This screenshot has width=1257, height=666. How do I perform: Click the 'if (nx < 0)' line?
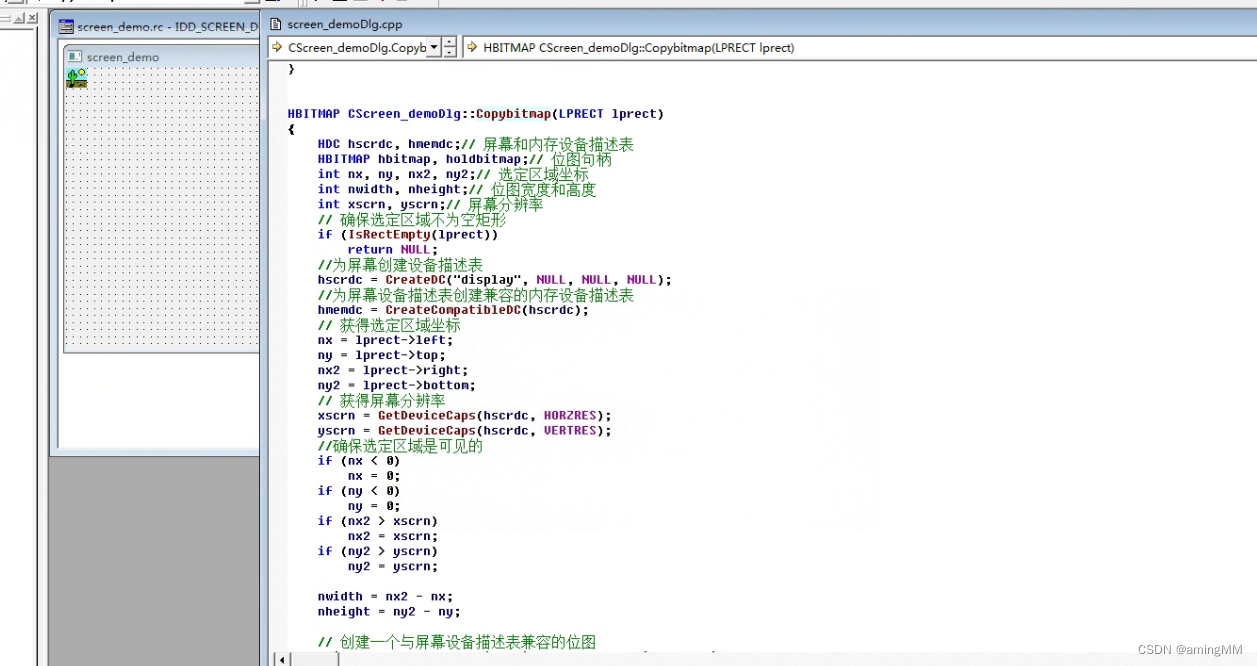tap(358, 461)
